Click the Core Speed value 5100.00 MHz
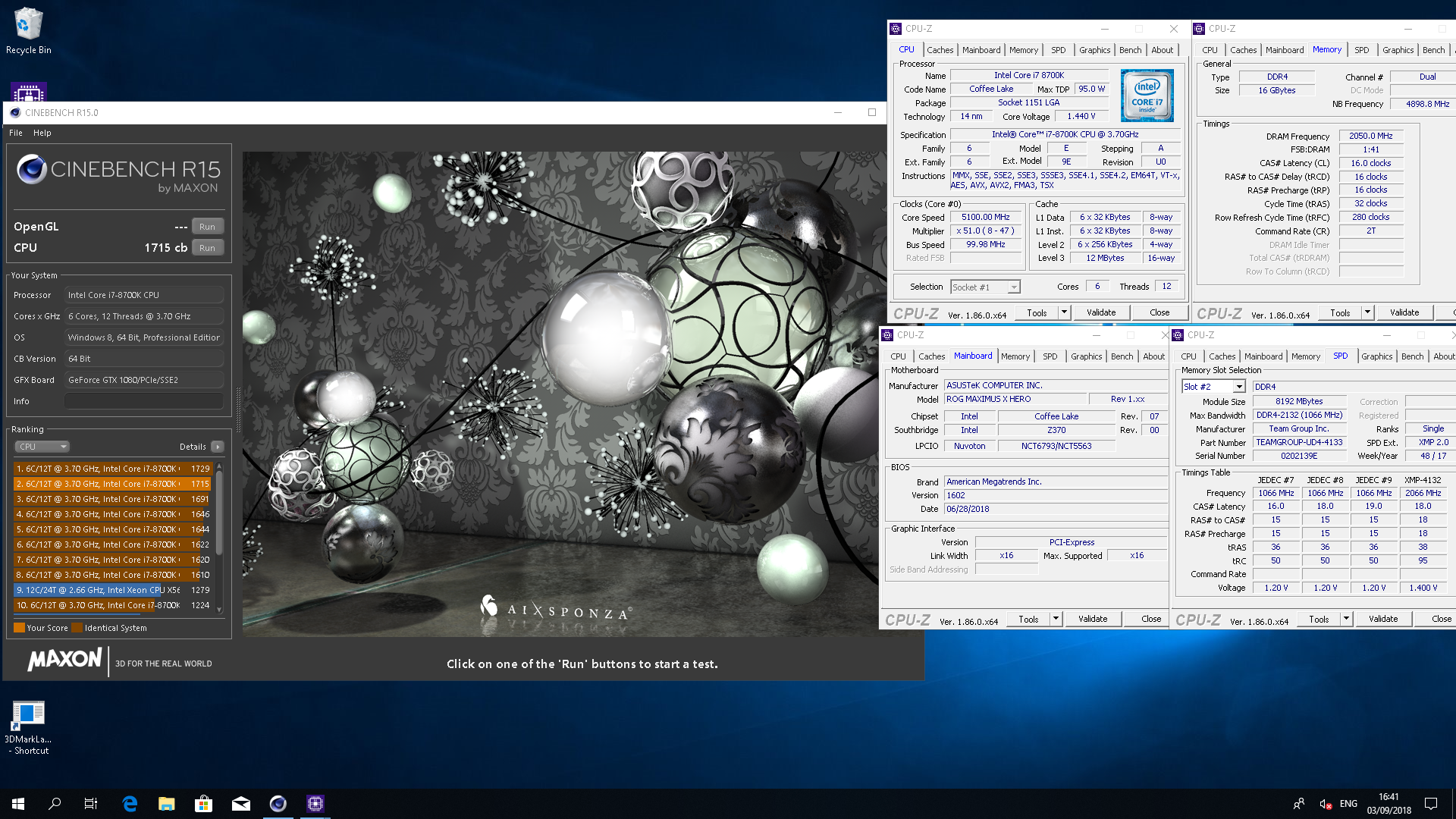 tap(986, 217)
